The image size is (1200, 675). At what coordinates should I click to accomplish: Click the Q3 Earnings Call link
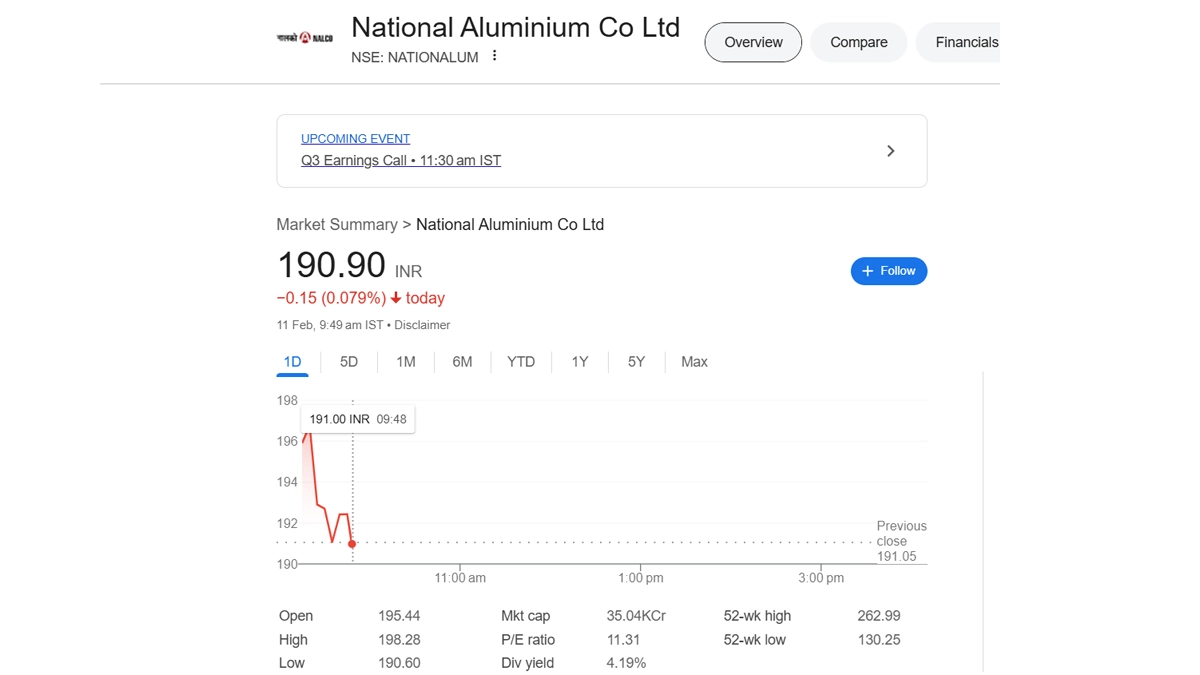click(400, 160)
